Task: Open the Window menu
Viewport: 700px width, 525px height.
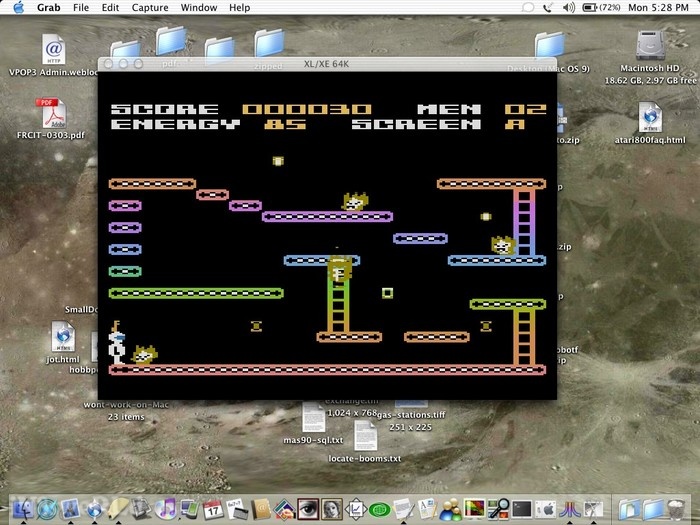Action: point(199,8)
